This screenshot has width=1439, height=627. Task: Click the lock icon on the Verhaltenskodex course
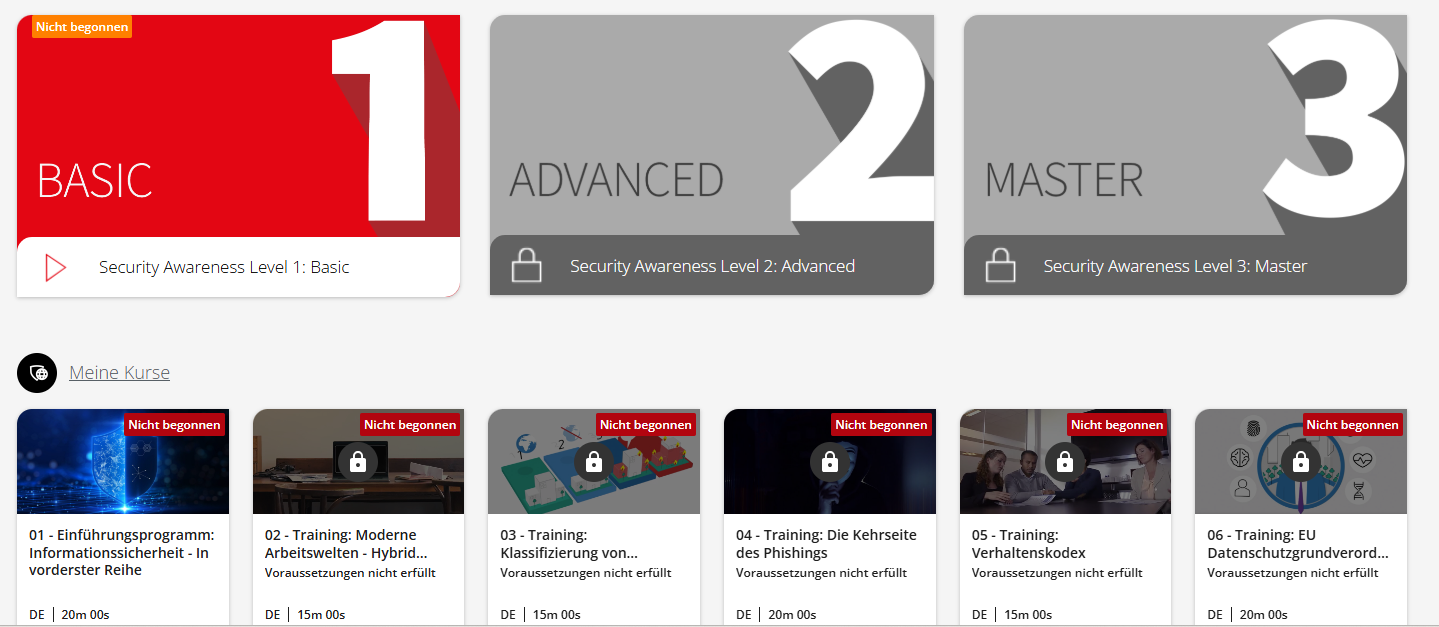pos(1065,462)
